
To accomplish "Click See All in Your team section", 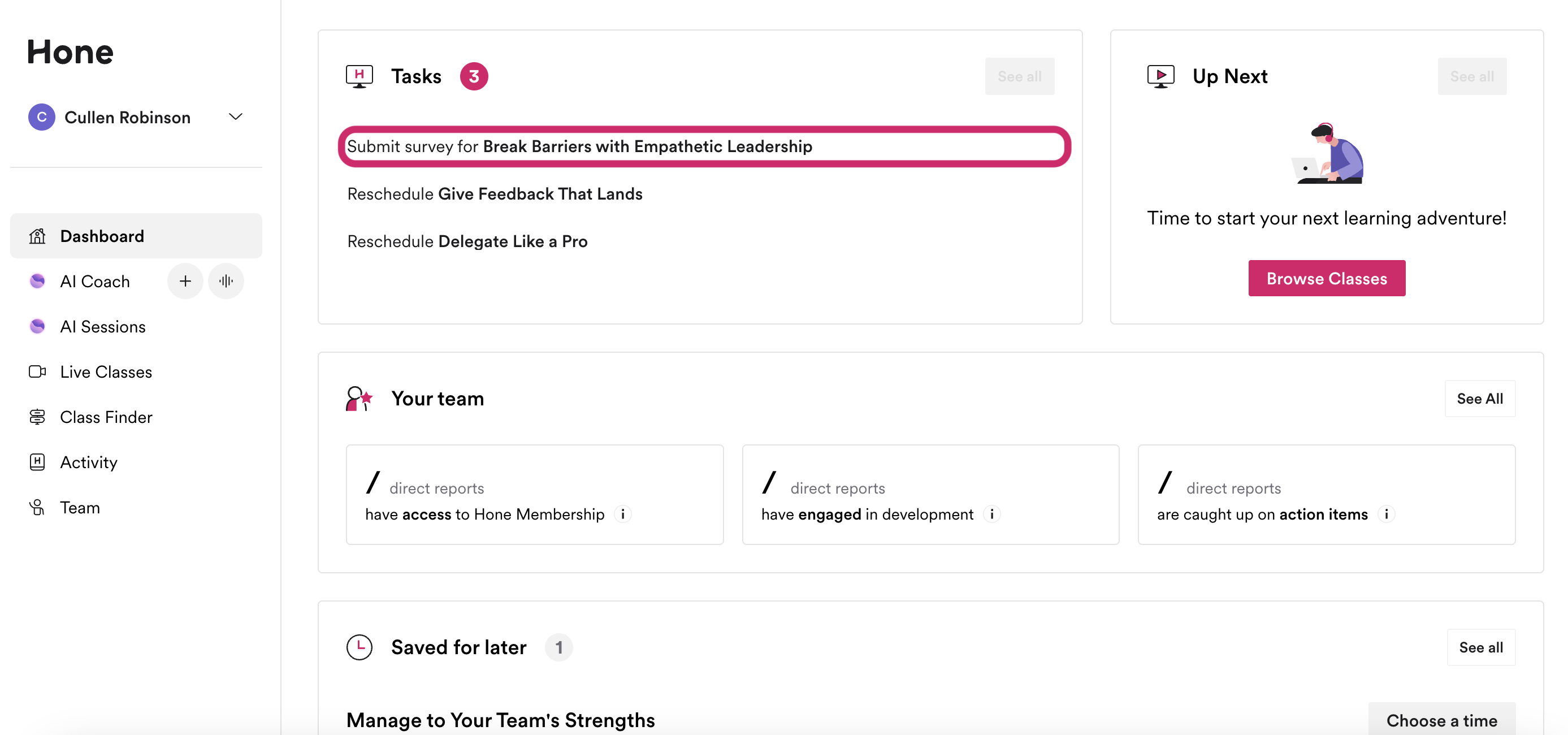I will pyautogui.click(x=1479, y=398).
